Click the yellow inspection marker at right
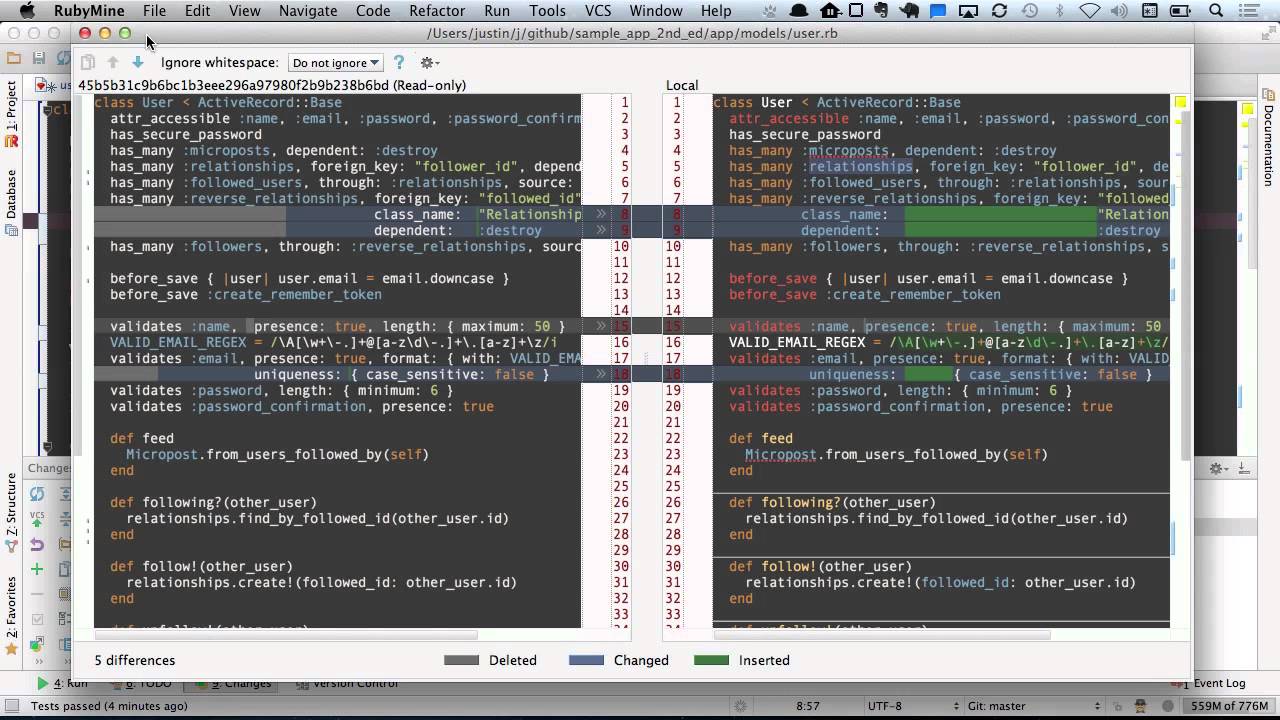Screen dimensions: 1280x720 pos(1180,102)
